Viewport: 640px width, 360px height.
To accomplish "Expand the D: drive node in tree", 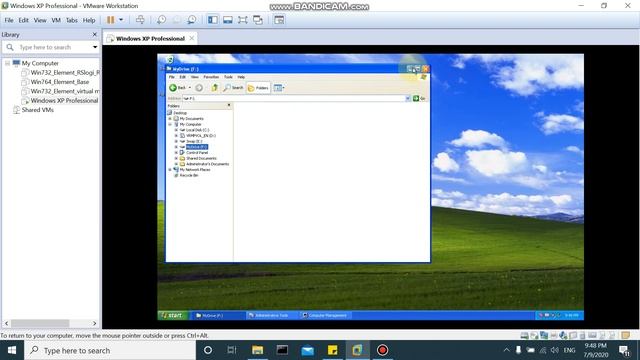I will (176, 136).
